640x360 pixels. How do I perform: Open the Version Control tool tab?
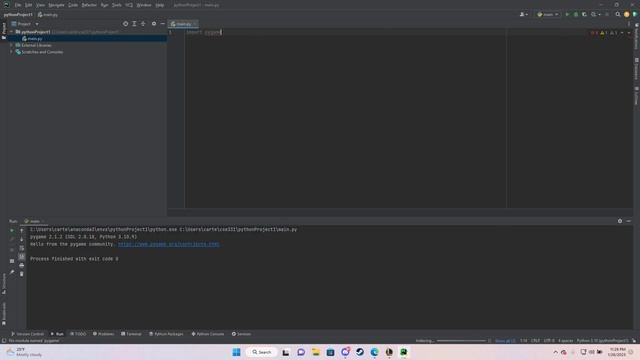coord(27,334)
